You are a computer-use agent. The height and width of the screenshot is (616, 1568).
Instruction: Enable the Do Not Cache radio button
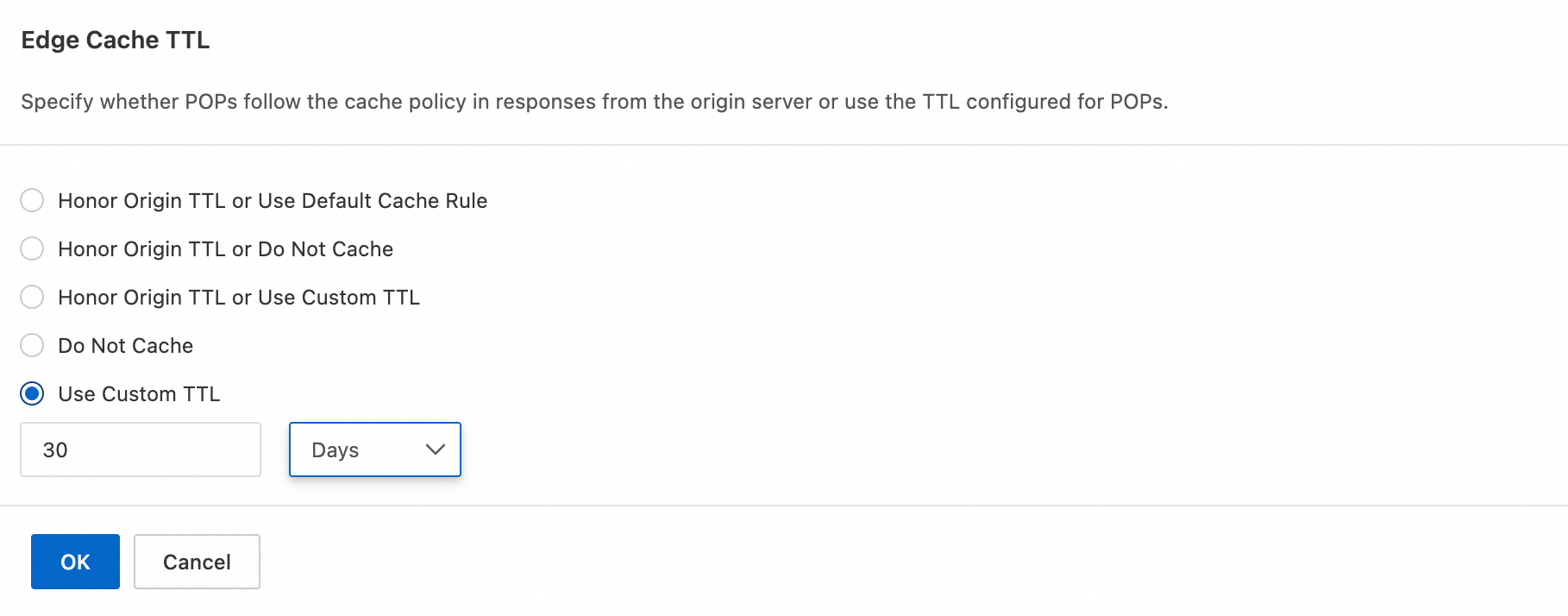[32, 346]
